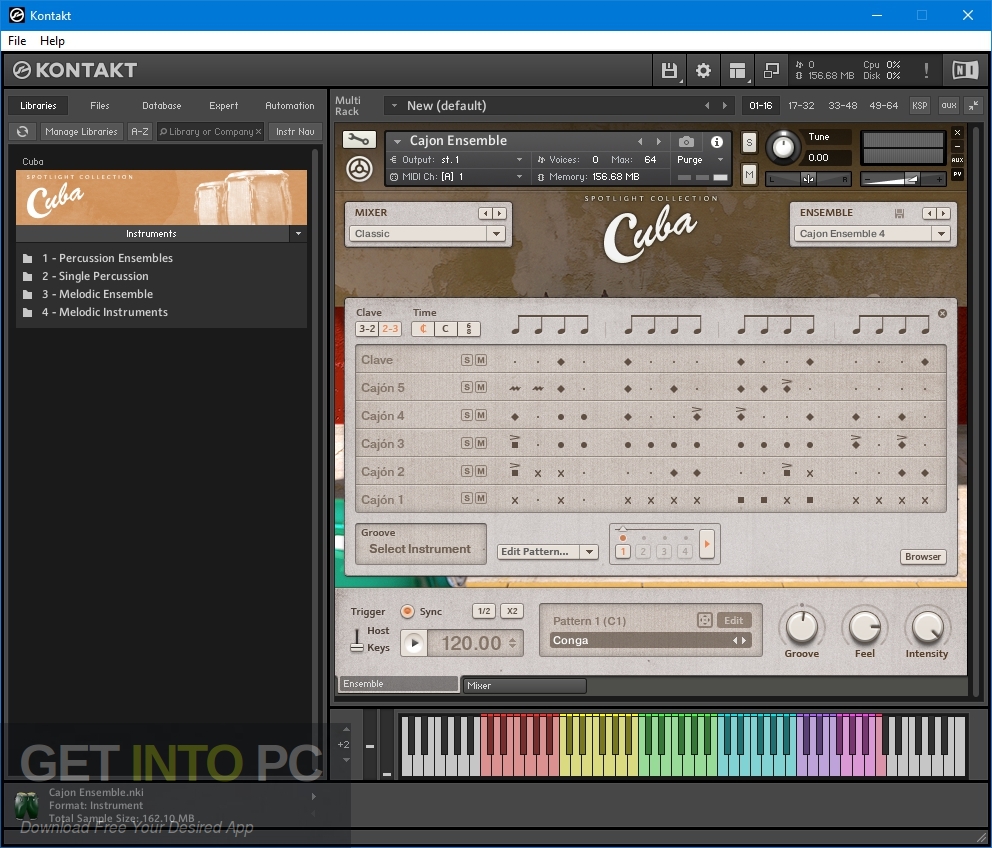The width and height of the screenshot is (992, 848).
Task: Close the pattern grid panel
Action: tap(942, 313)
